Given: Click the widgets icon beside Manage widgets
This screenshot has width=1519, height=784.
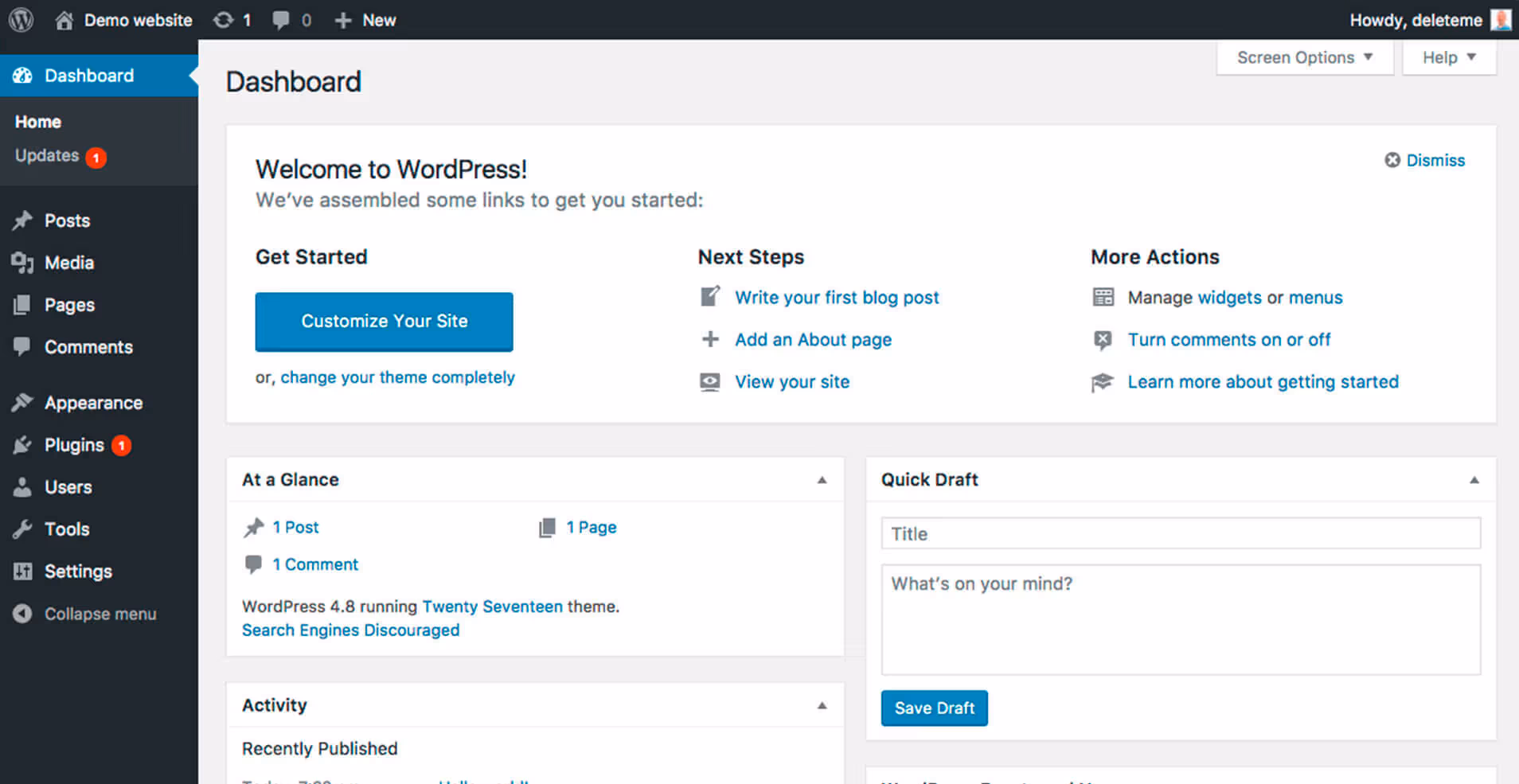Looking at the screenshot, I should (x=1103, y=297).
